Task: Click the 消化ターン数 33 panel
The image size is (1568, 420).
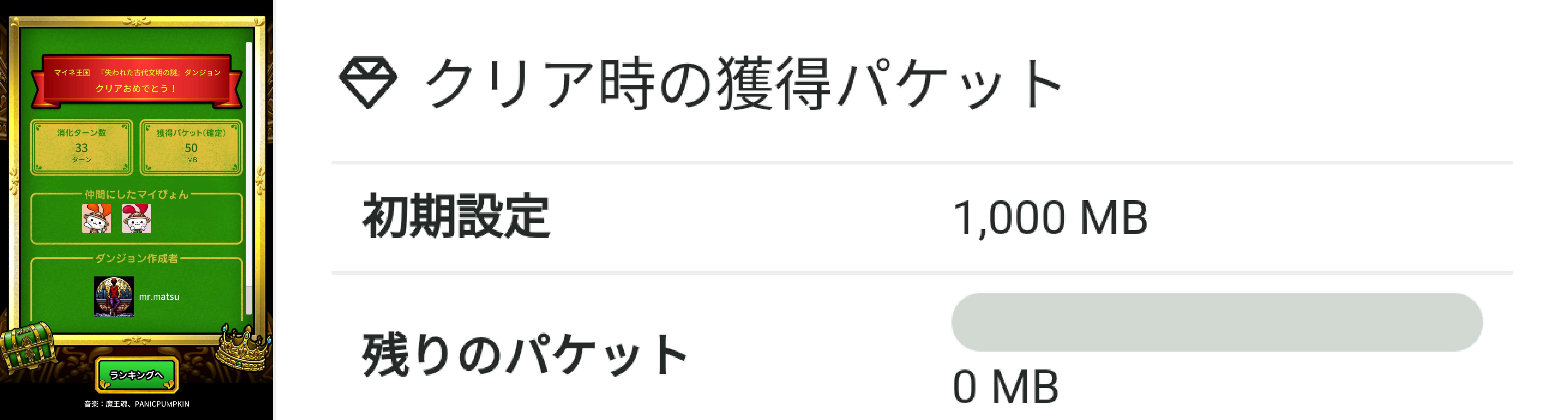Action: coord(82,147)
